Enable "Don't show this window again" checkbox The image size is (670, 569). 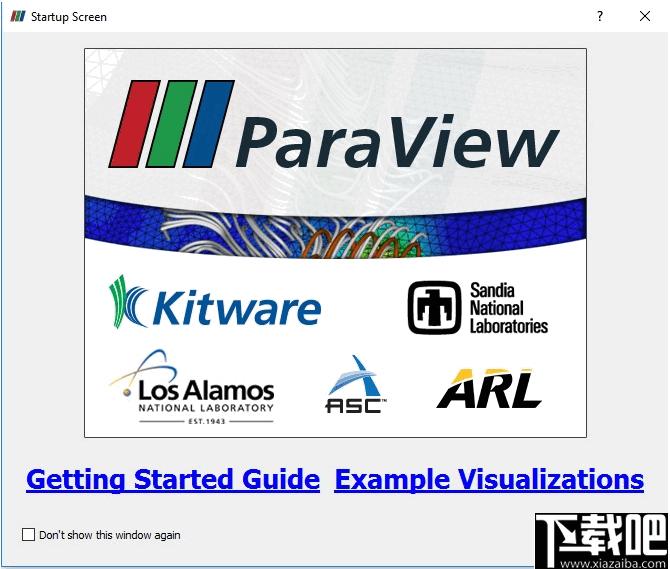(x=28, y=534)
